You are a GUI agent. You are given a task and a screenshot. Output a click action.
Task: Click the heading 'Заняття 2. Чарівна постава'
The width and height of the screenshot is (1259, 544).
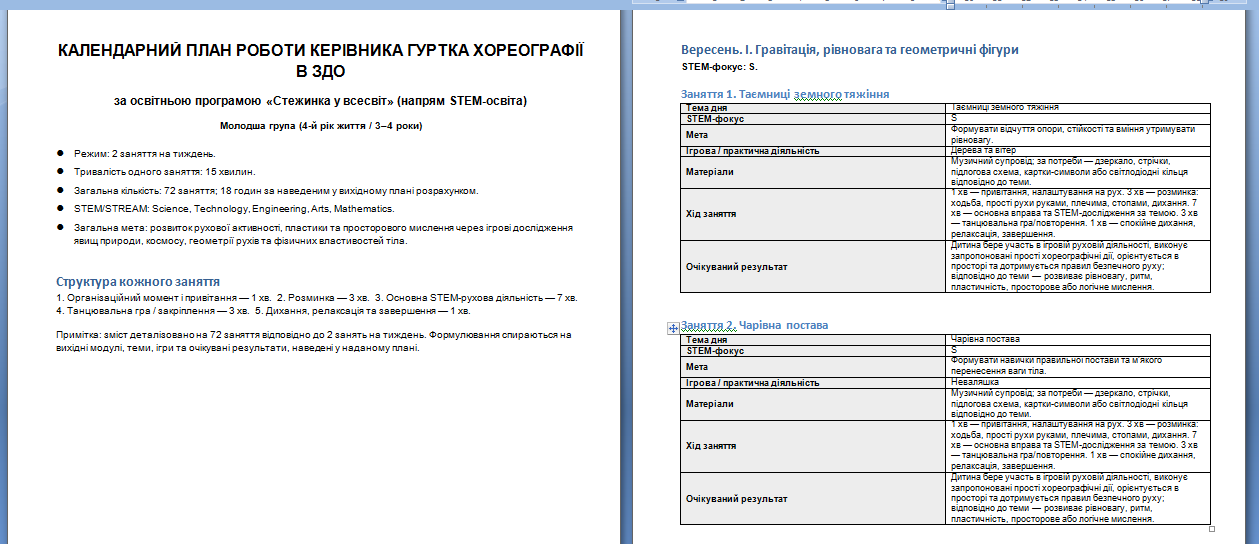point(755,325)
